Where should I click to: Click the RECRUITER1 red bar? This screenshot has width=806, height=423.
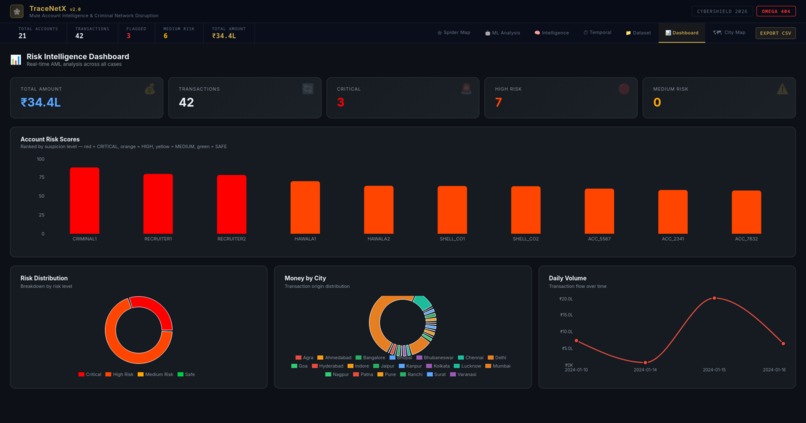(x=158, y=204)
